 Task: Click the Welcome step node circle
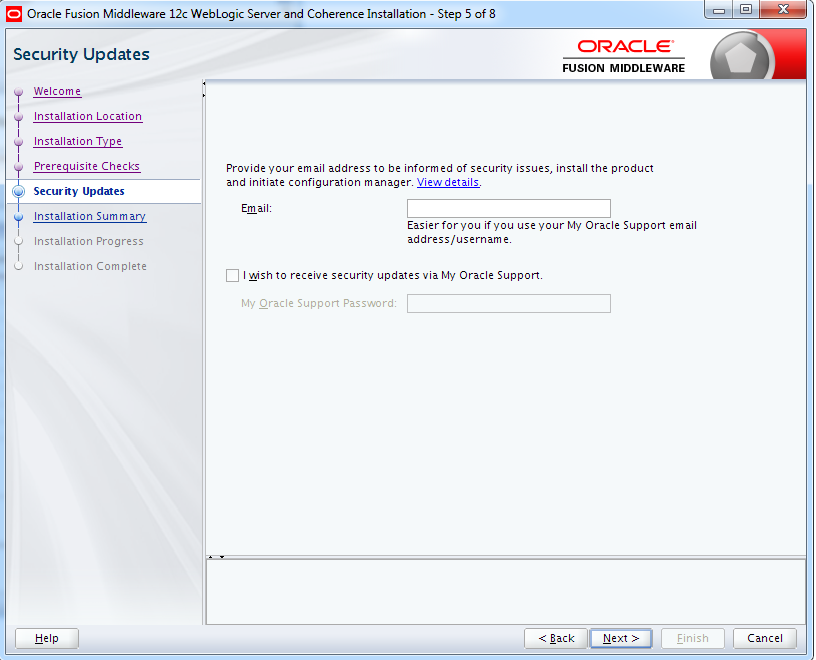17,91
